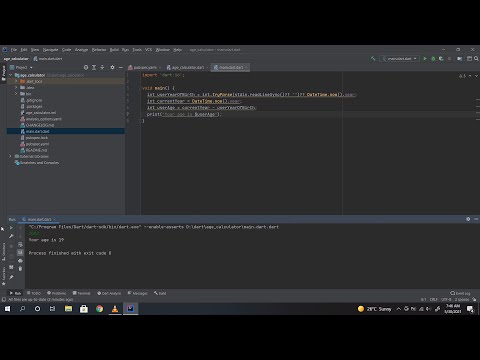Click the Windows Start button

coord(7,309)
